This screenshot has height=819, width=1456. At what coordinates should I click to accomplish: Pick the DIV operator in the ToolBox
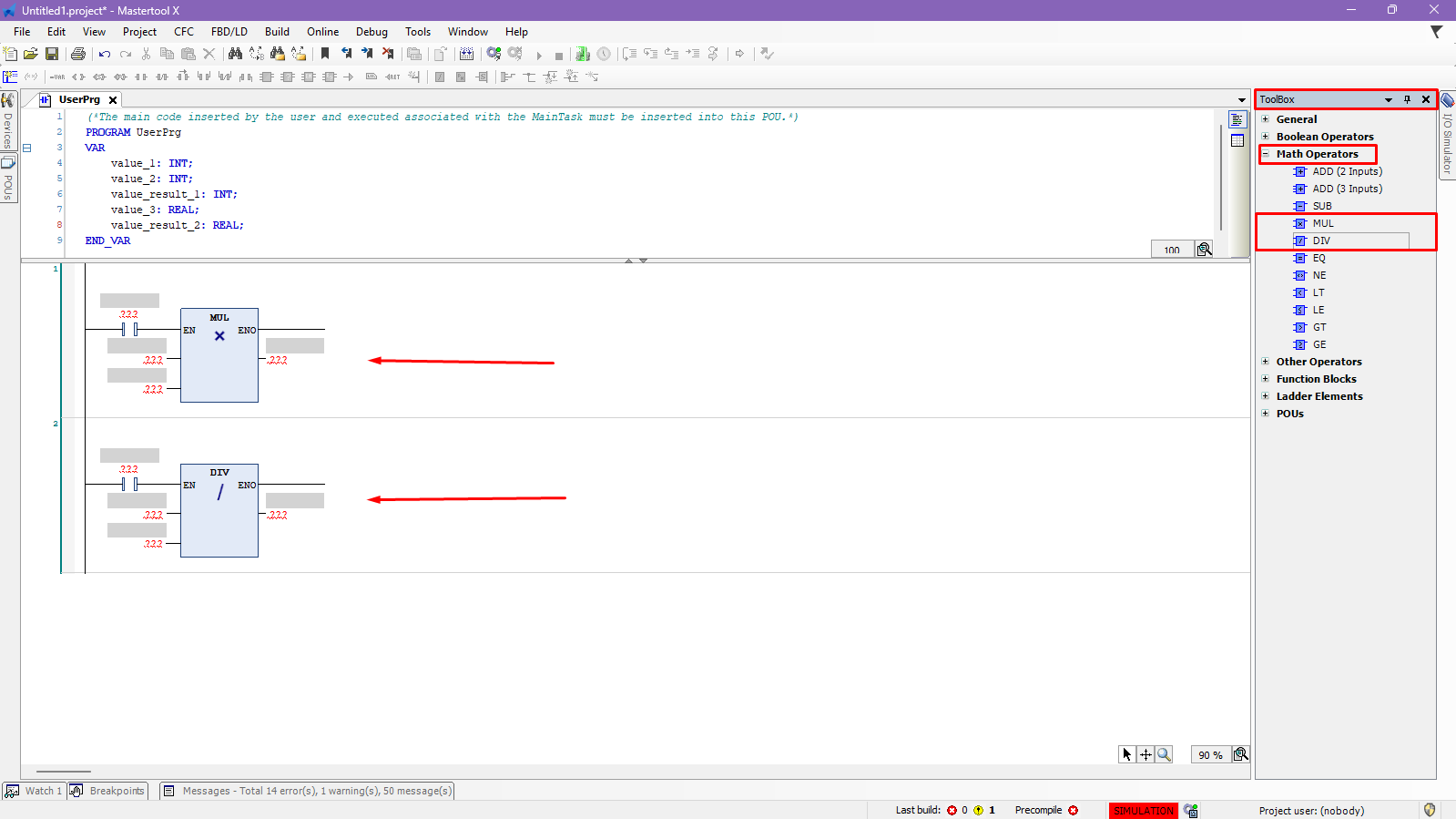(x=1321, y=241)
